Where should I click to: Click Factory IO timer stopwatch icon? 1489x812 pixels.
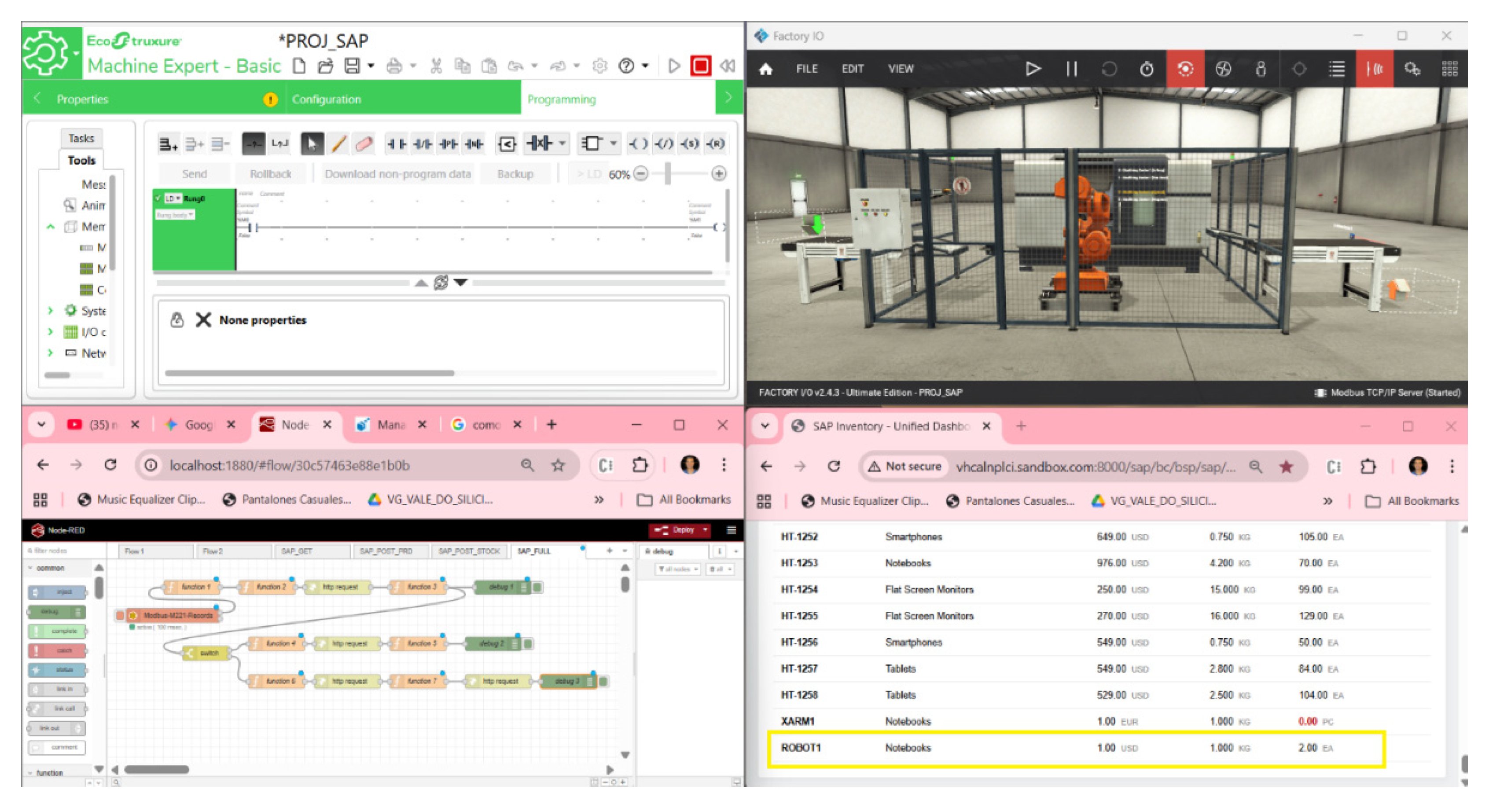[x=1147, y=69]
